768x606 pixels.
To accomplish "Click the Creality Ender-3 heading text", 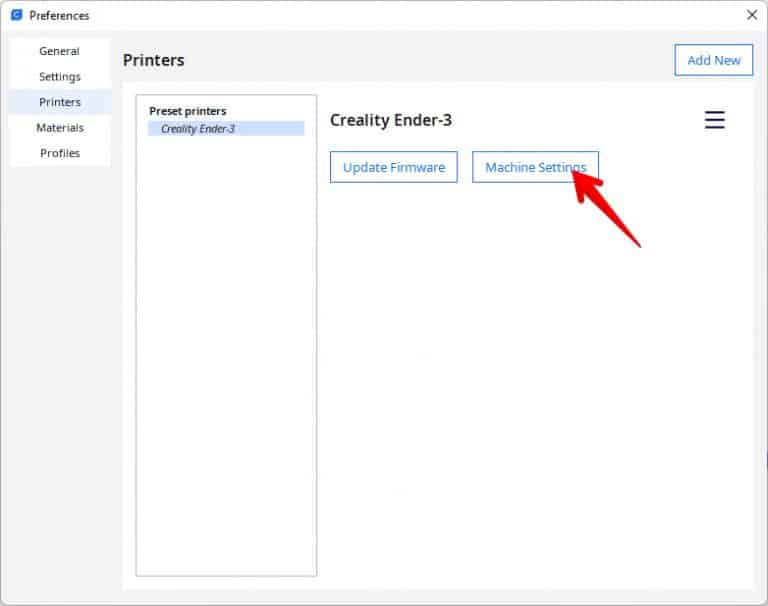I will [391, 120].
